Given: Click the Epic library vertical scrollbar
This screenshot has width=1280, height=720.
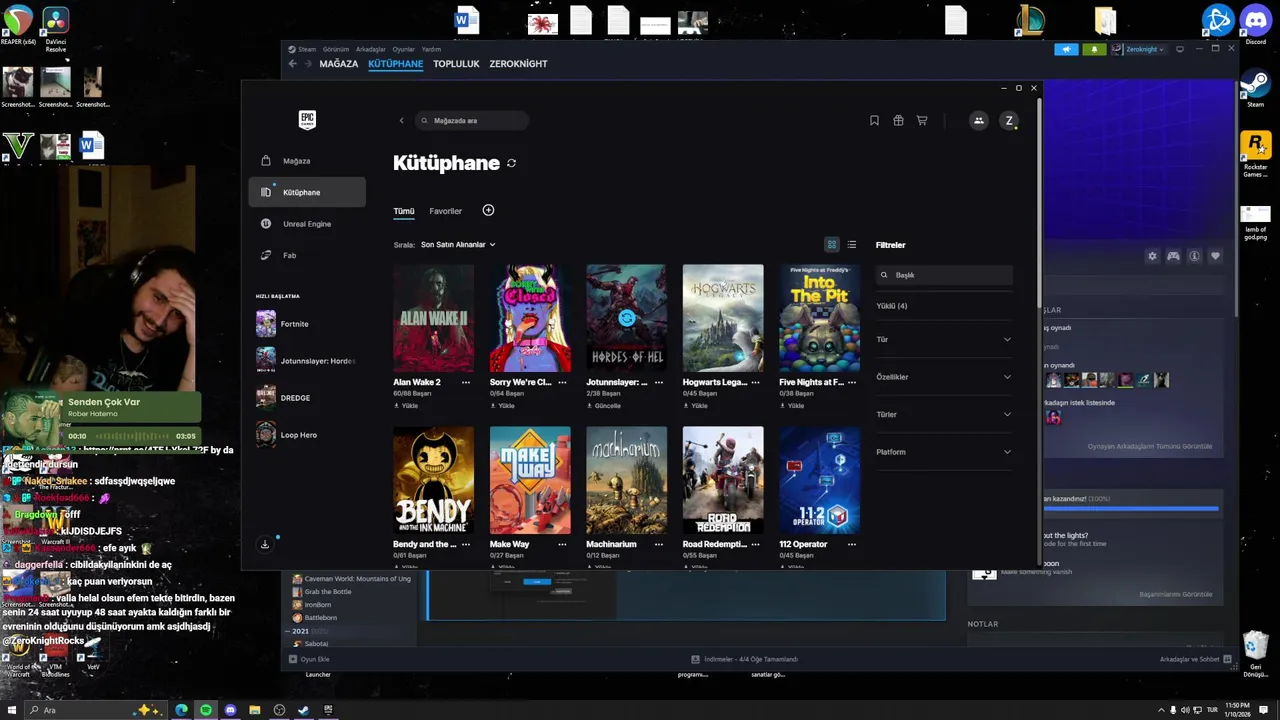Looking at the screenshot, I should [x=1040, y=205].
